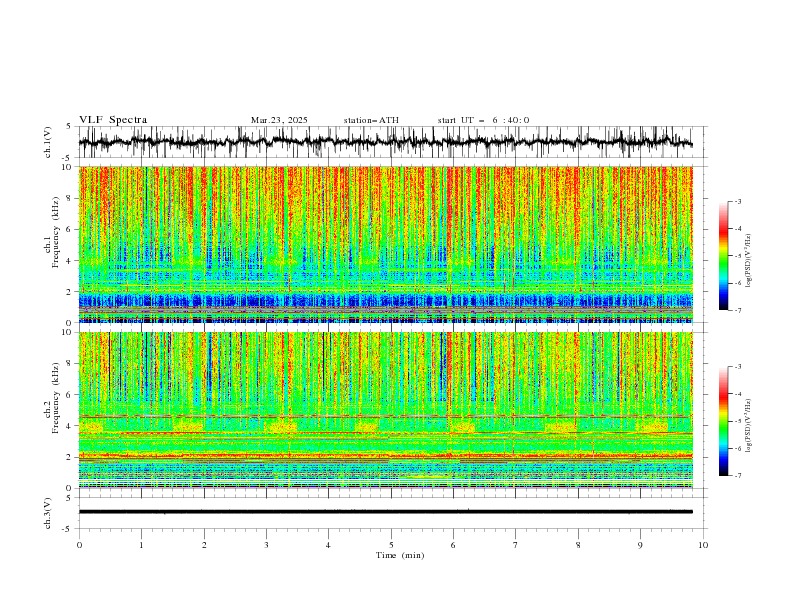
Task: Click the ch.1 spectrogram panel
Action: point(386,244)
